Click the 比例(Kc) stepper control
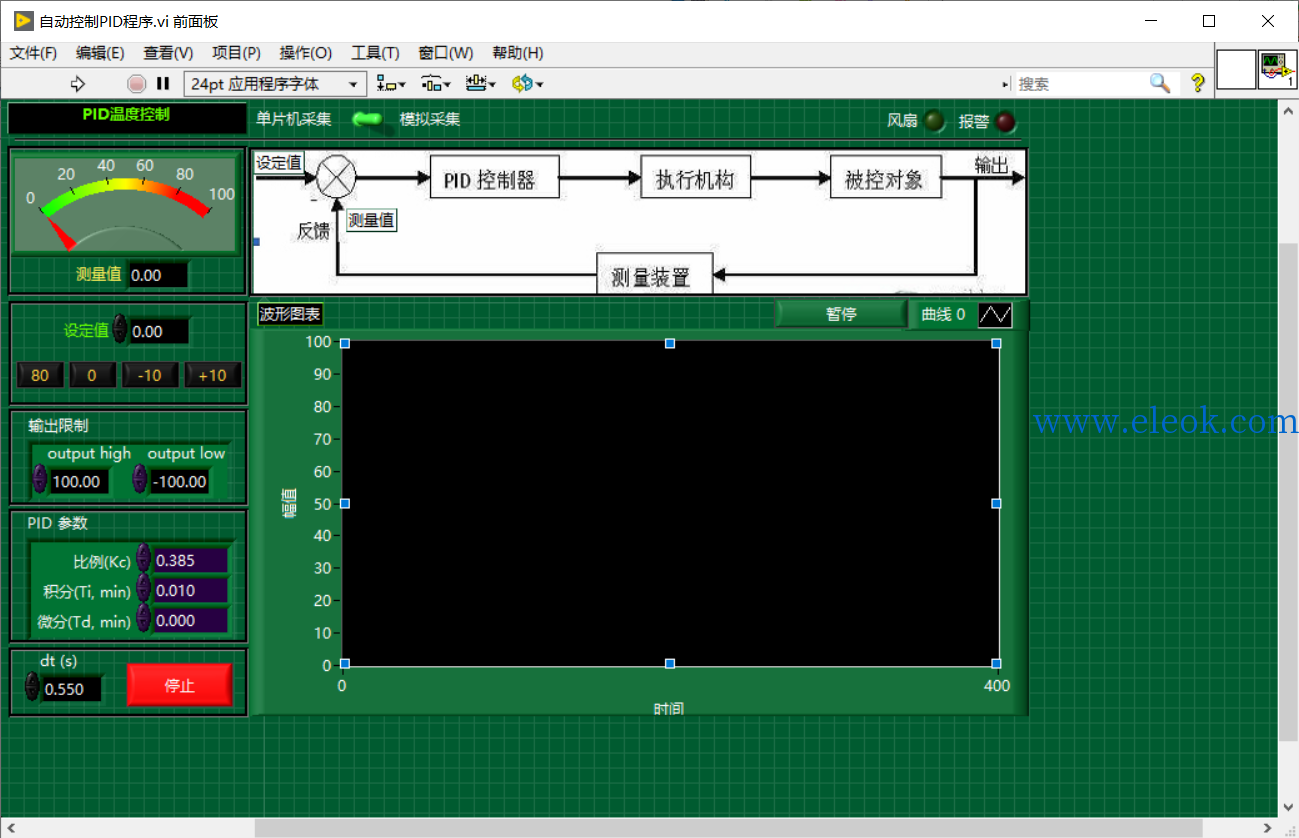This screenshot has width=1299, height=838. 144,559
